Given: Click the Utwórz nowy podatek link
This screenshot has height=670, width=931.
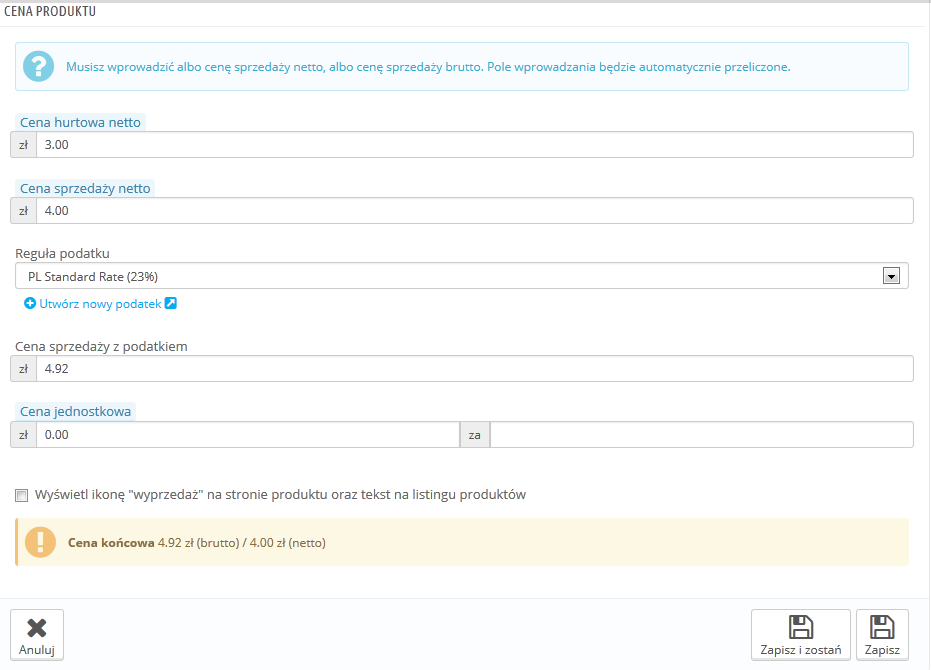Looking at the screenshot, I should tap(100, 304).
